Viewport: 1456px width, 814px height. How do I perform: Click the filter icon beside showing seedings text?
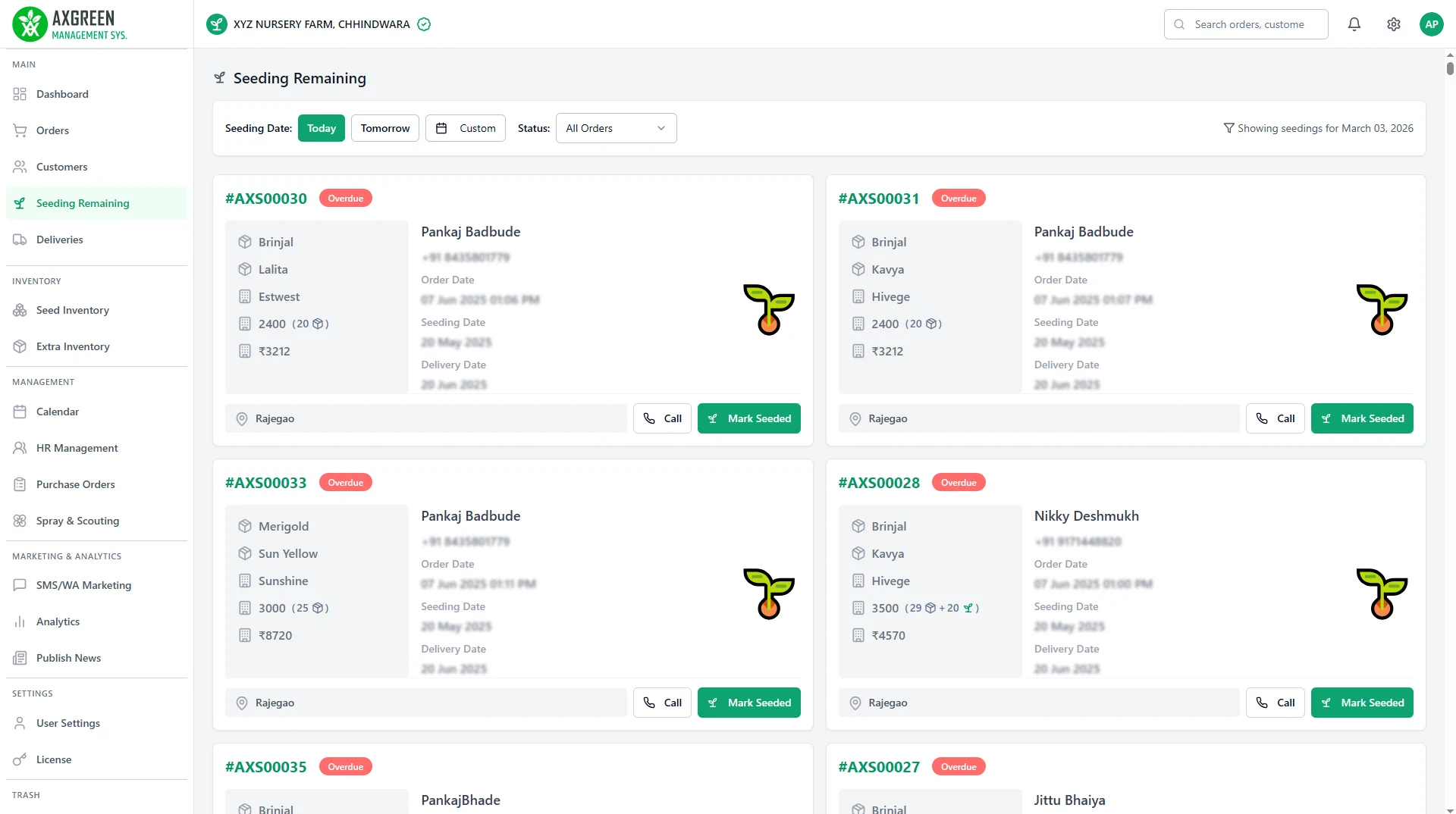point(1228,128)
